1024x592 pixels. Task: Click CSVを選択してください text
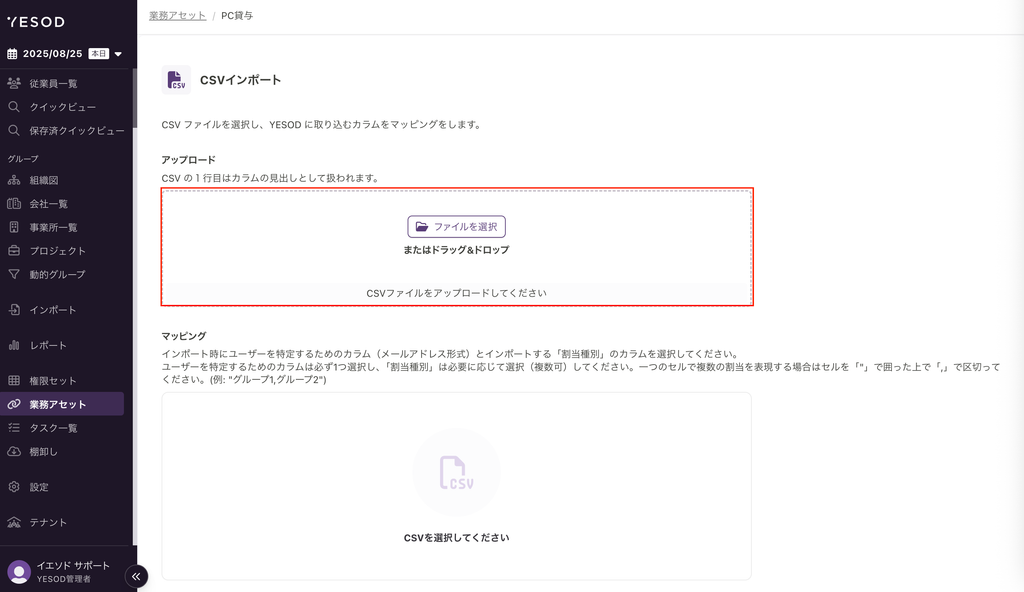coord(456,538)
